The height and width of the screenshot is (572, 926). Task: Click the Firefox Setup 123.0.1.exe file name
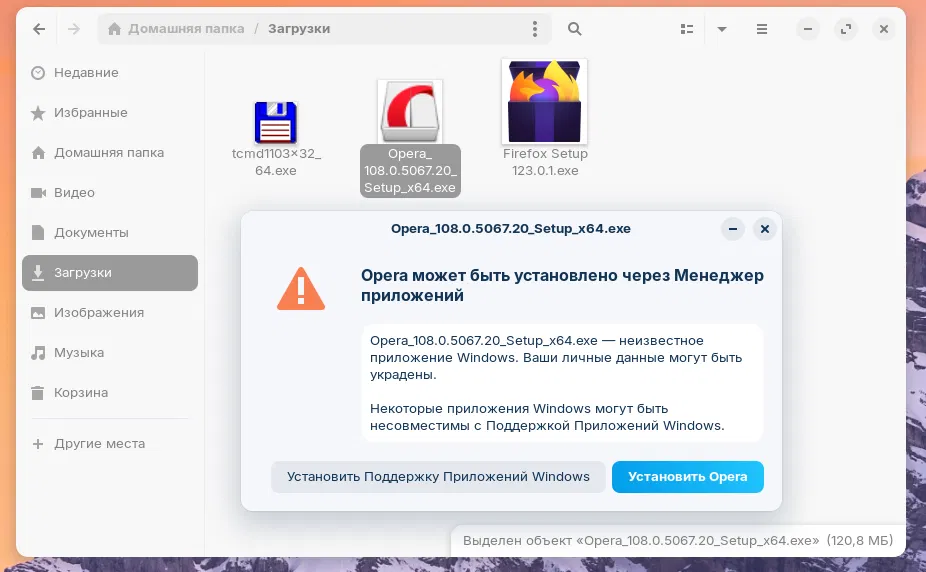point(545,162)
